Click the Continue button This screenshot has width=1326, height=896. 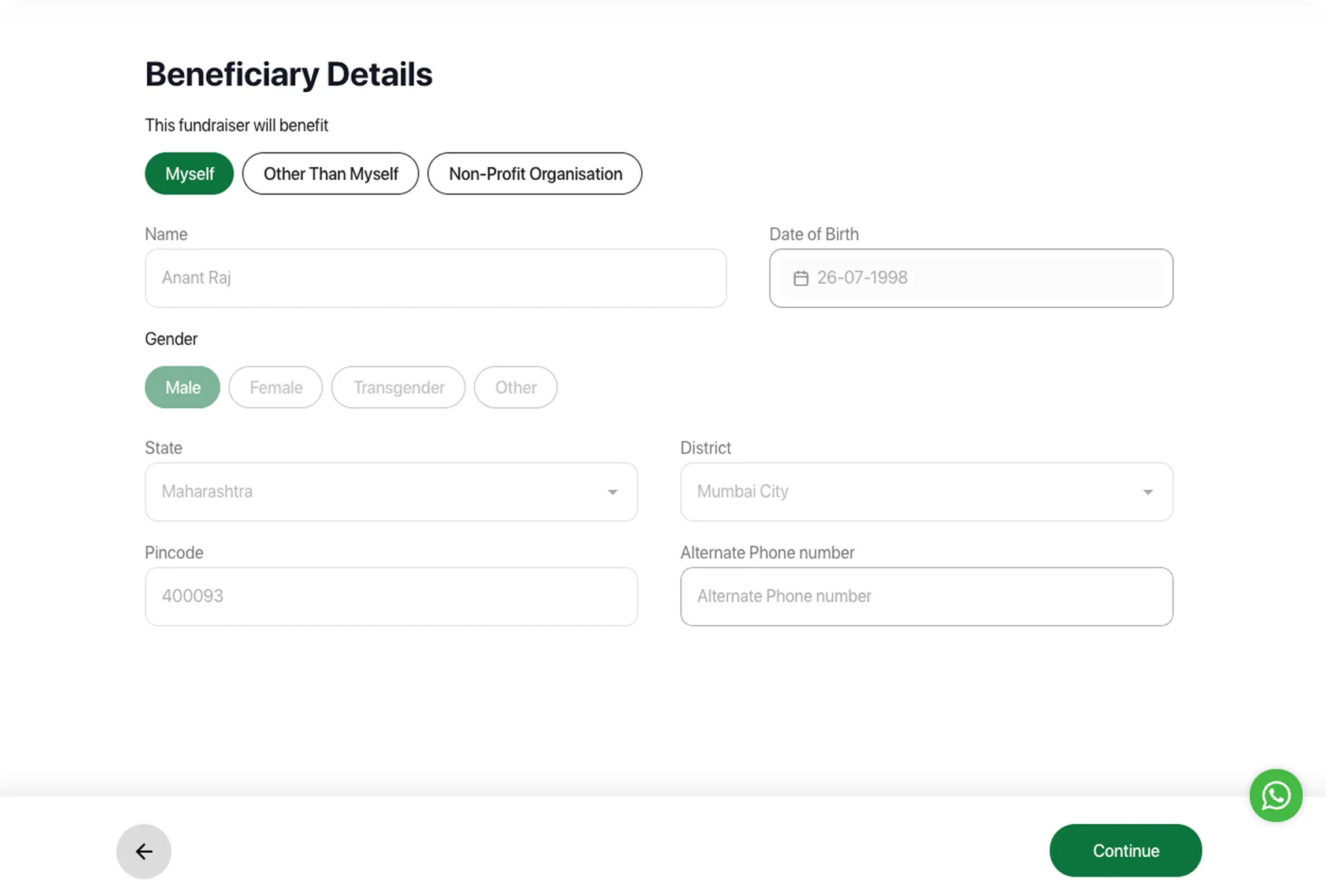[x=1126, y=850]
